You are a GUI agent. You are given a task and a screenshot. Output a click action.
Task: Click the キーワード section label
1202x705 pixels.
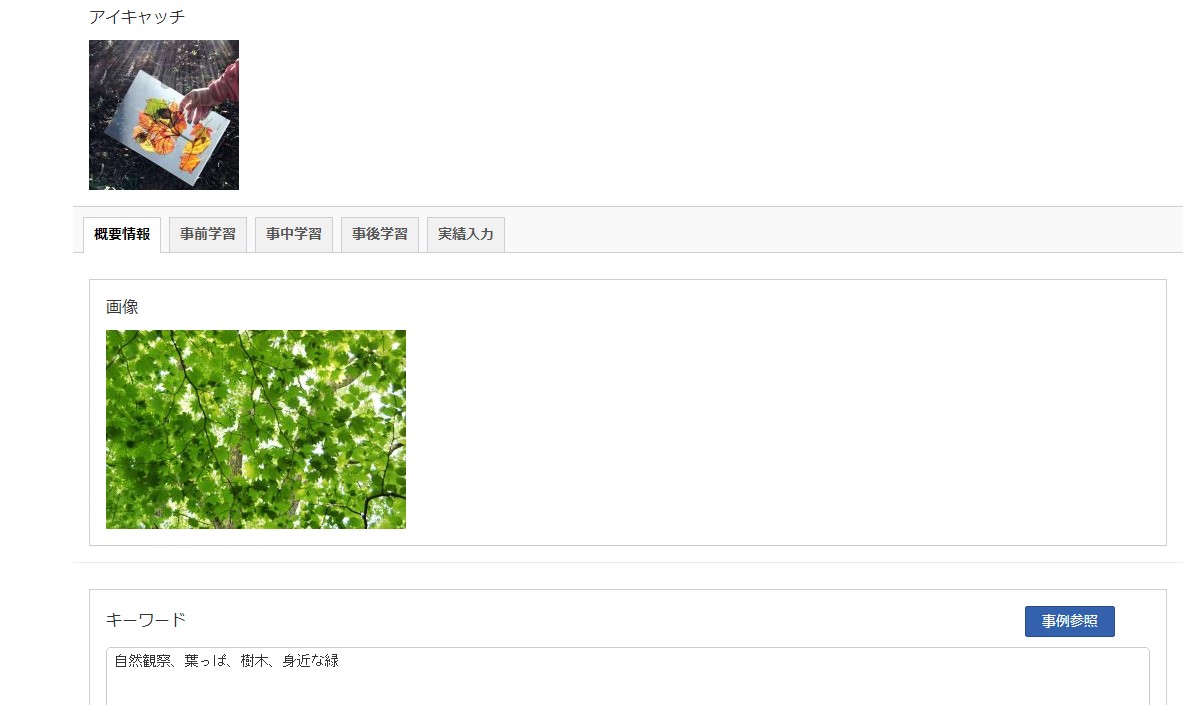coord(146,620)
